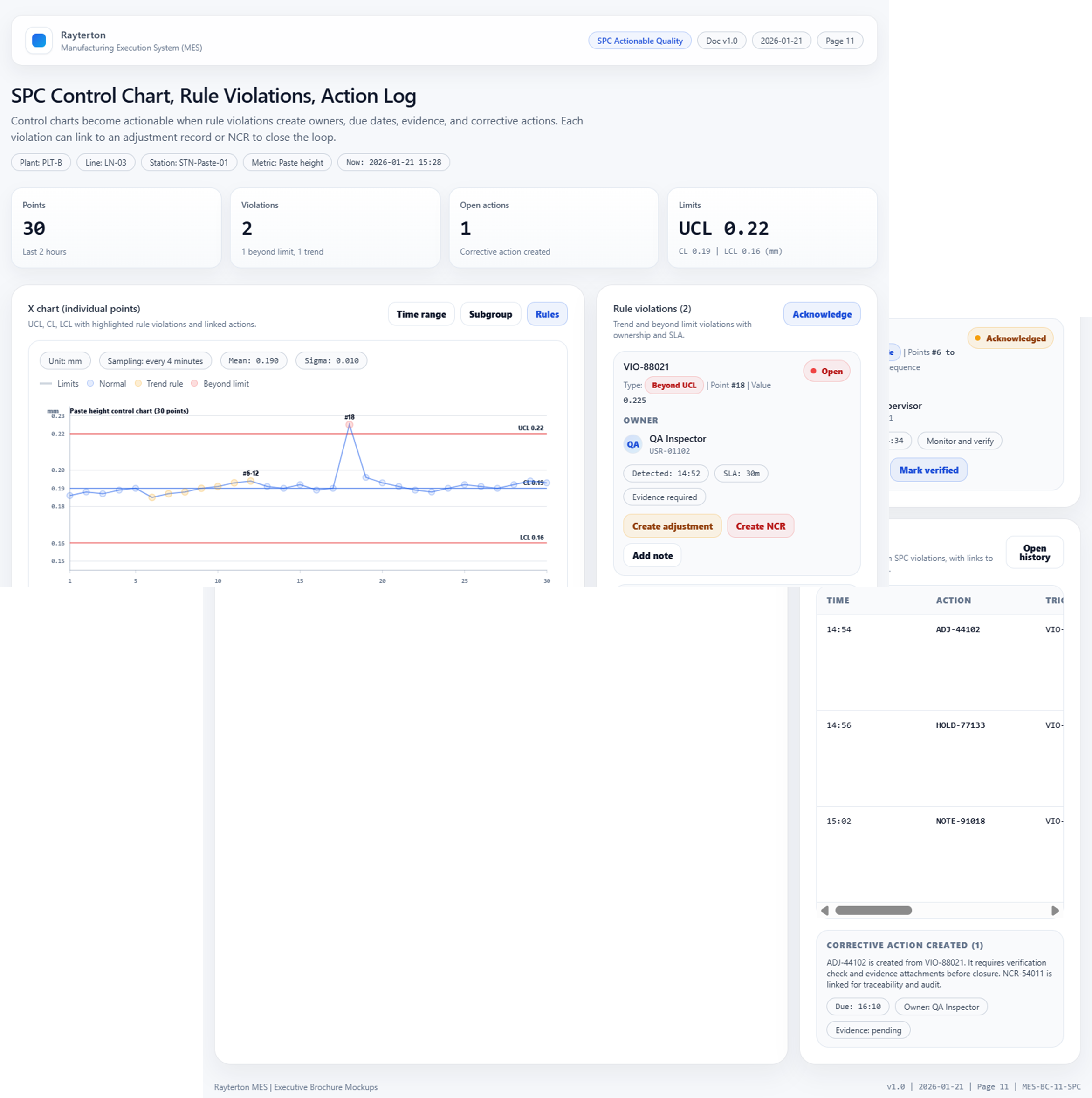Screen dimensions: 1092x1098
Task: Click the Acknowledge button
Action: tap(821, 314)
